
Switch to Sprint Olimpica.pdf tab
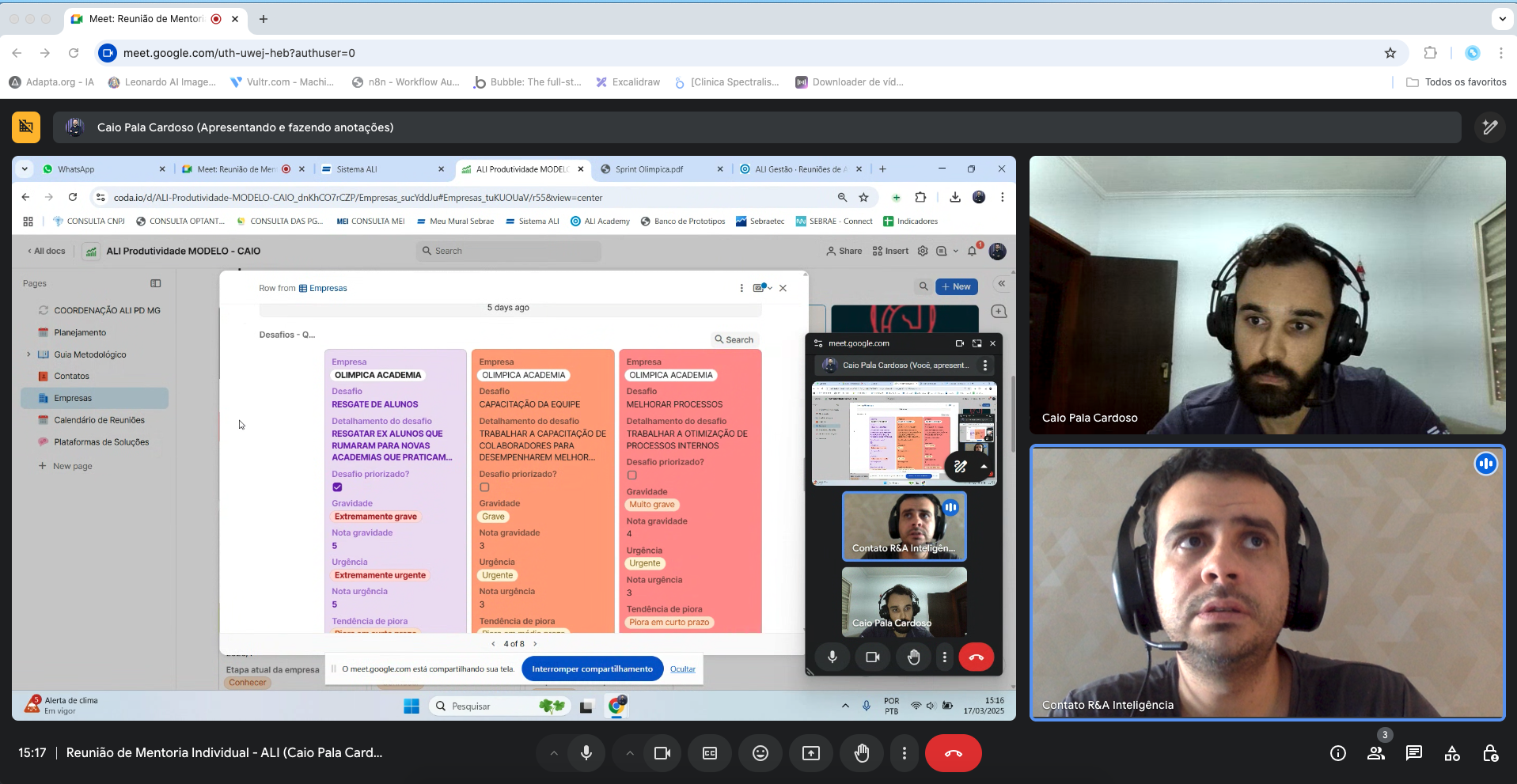[x=662, y=169]
